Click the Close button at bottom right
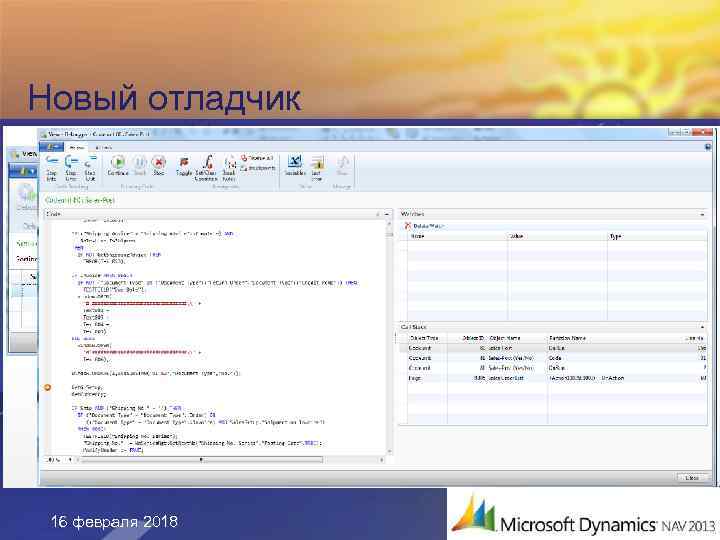Image resolution: width=720 pixels, height=540 pixels. coord(692,478)
